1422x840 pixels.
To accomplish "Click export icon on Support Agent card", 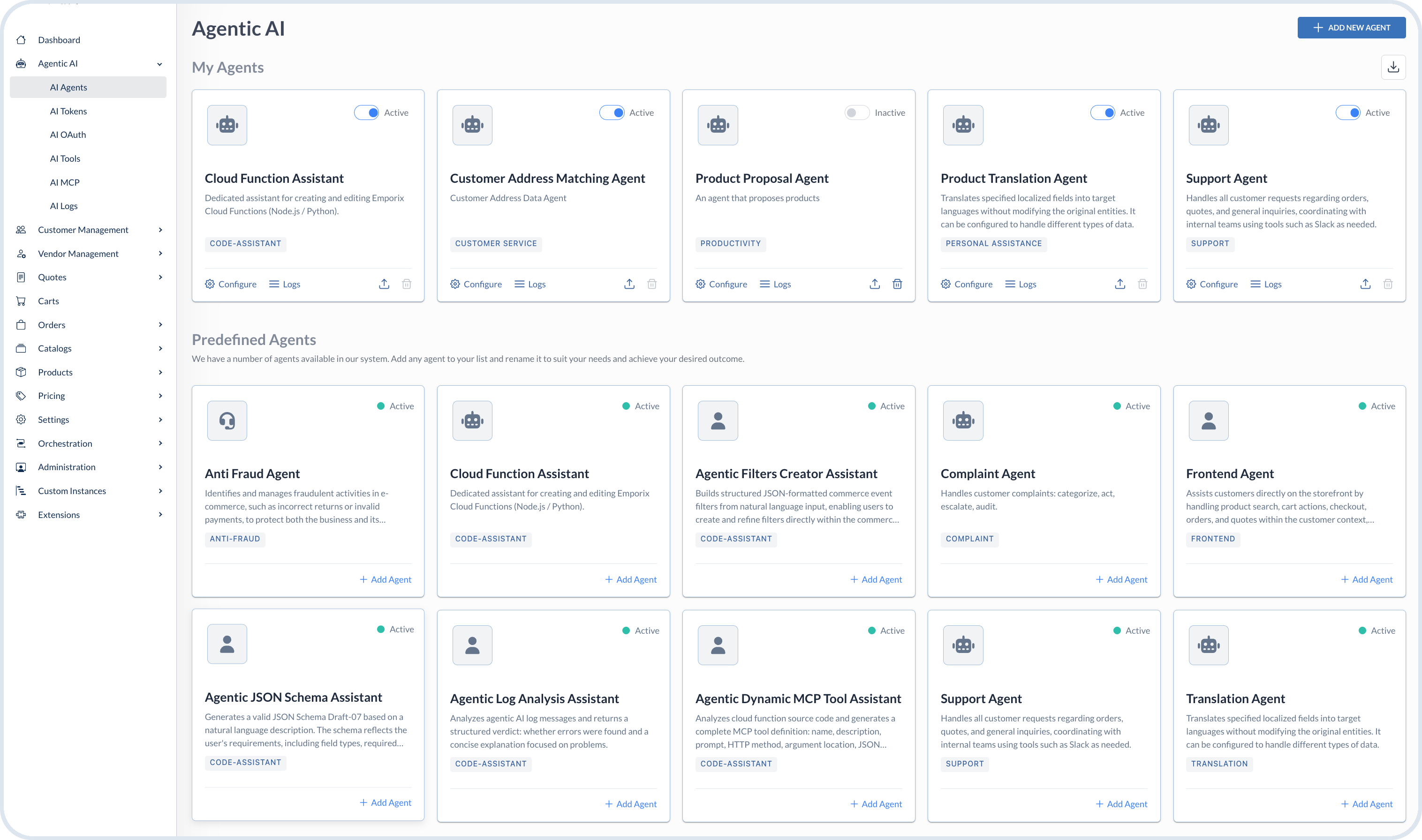I will (1365, 284).
